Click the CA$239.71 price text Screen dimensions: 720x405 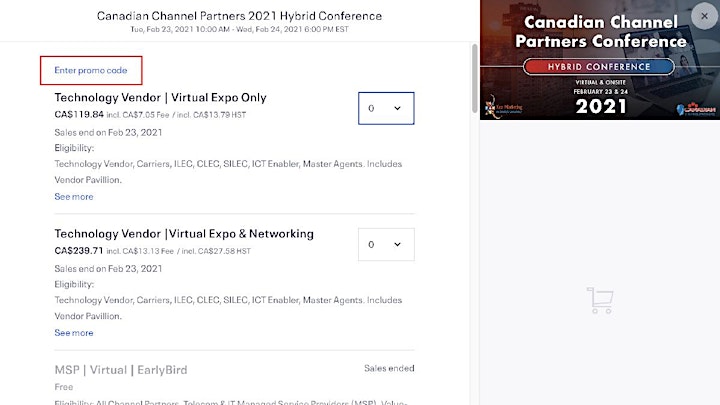(79, 251)
